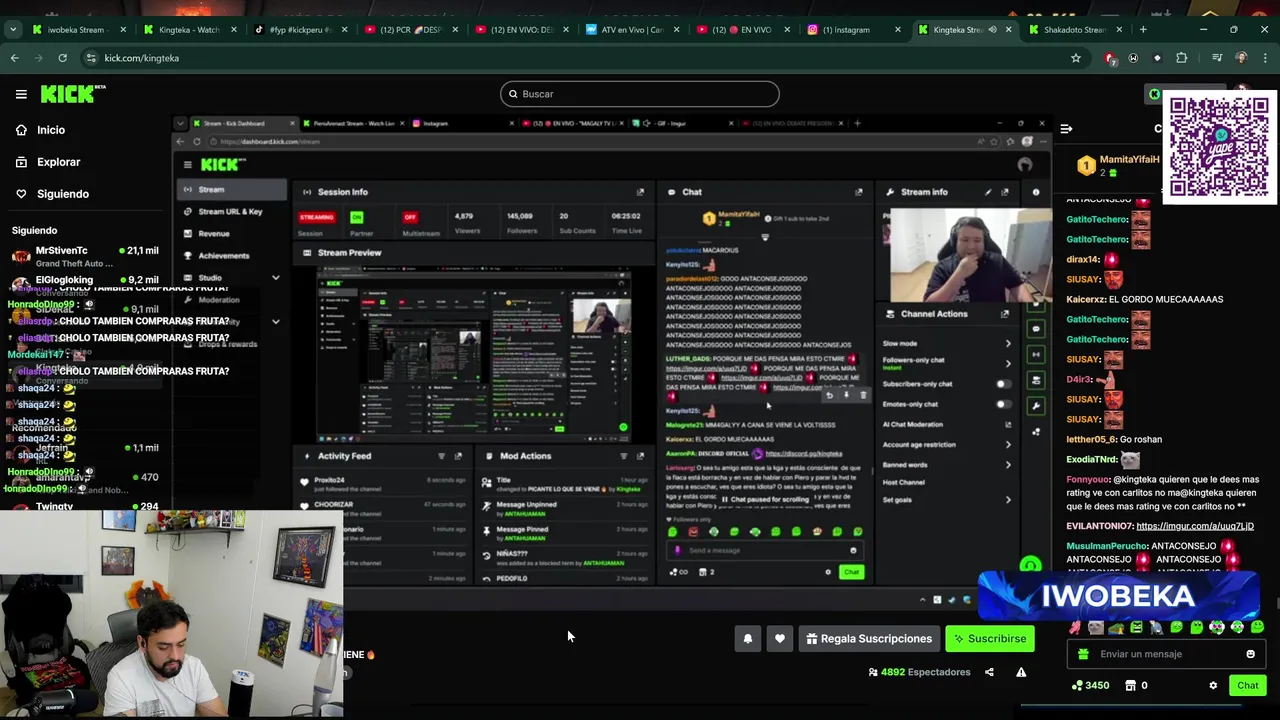Expand Slow mode chevron in the streamed dashboard
The height and width of the screenshot is (720, 1280).
pos(1008,344)
